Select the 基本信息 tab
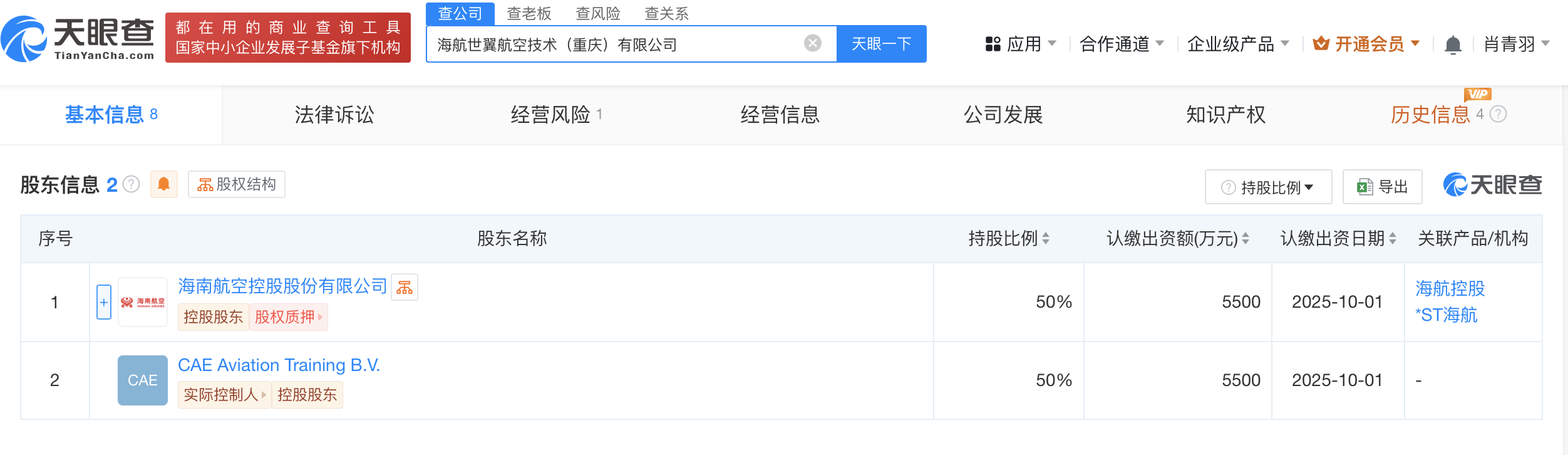 [111, 115]
